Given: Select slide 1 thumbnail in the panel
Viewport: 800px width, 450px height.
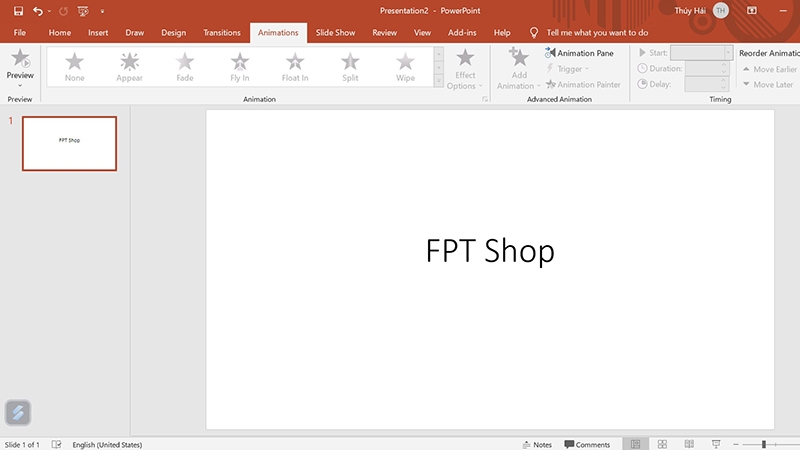Looking at the screenshot, I should click(69, 143).
